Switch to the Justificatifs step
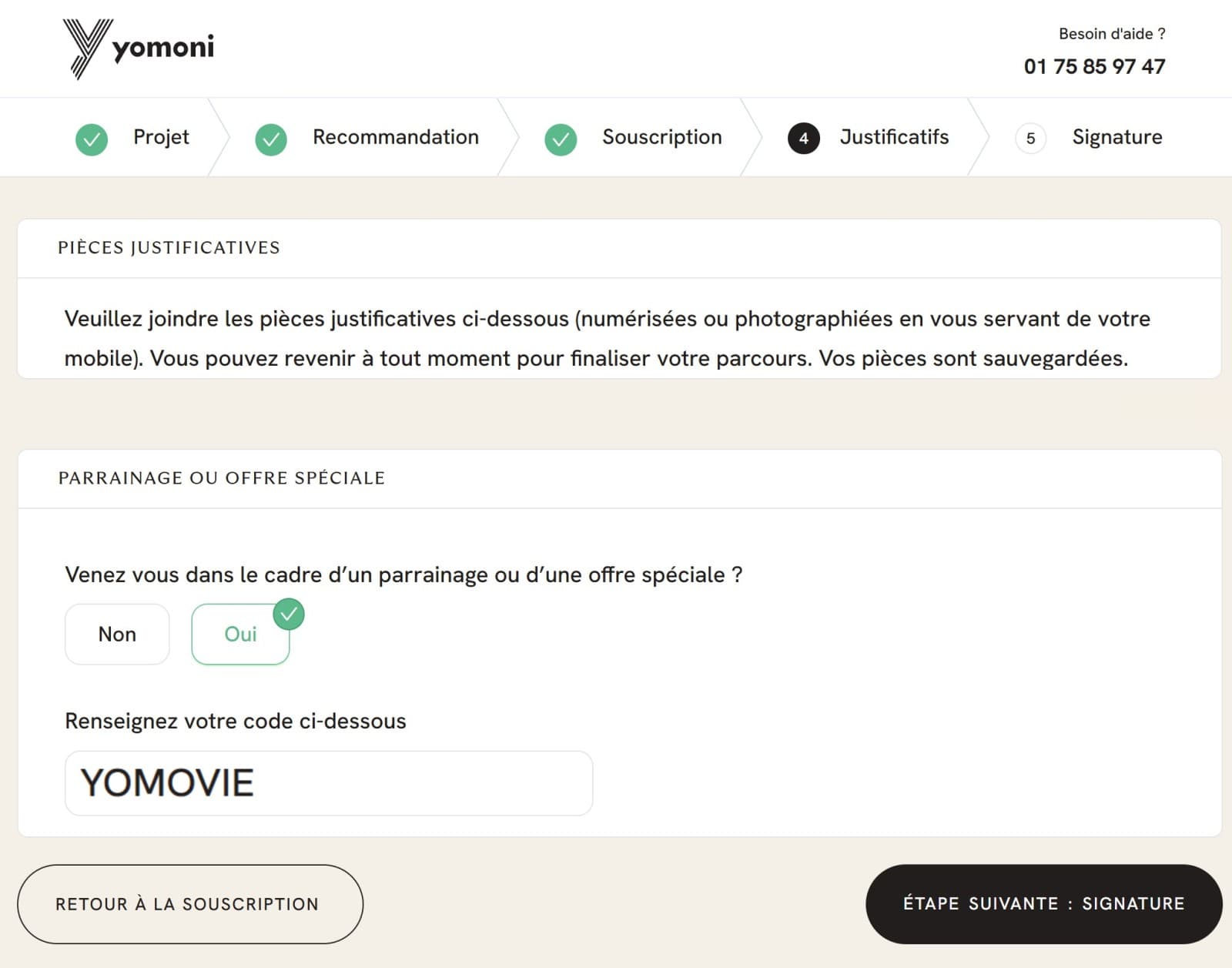1232x968 pixels. coord(894,137)
